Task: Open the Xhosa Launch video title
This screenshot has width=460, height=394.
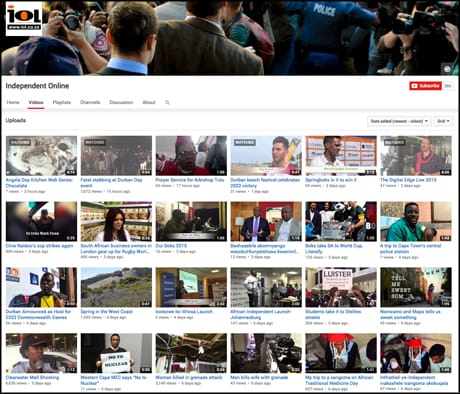Action: 184,311
